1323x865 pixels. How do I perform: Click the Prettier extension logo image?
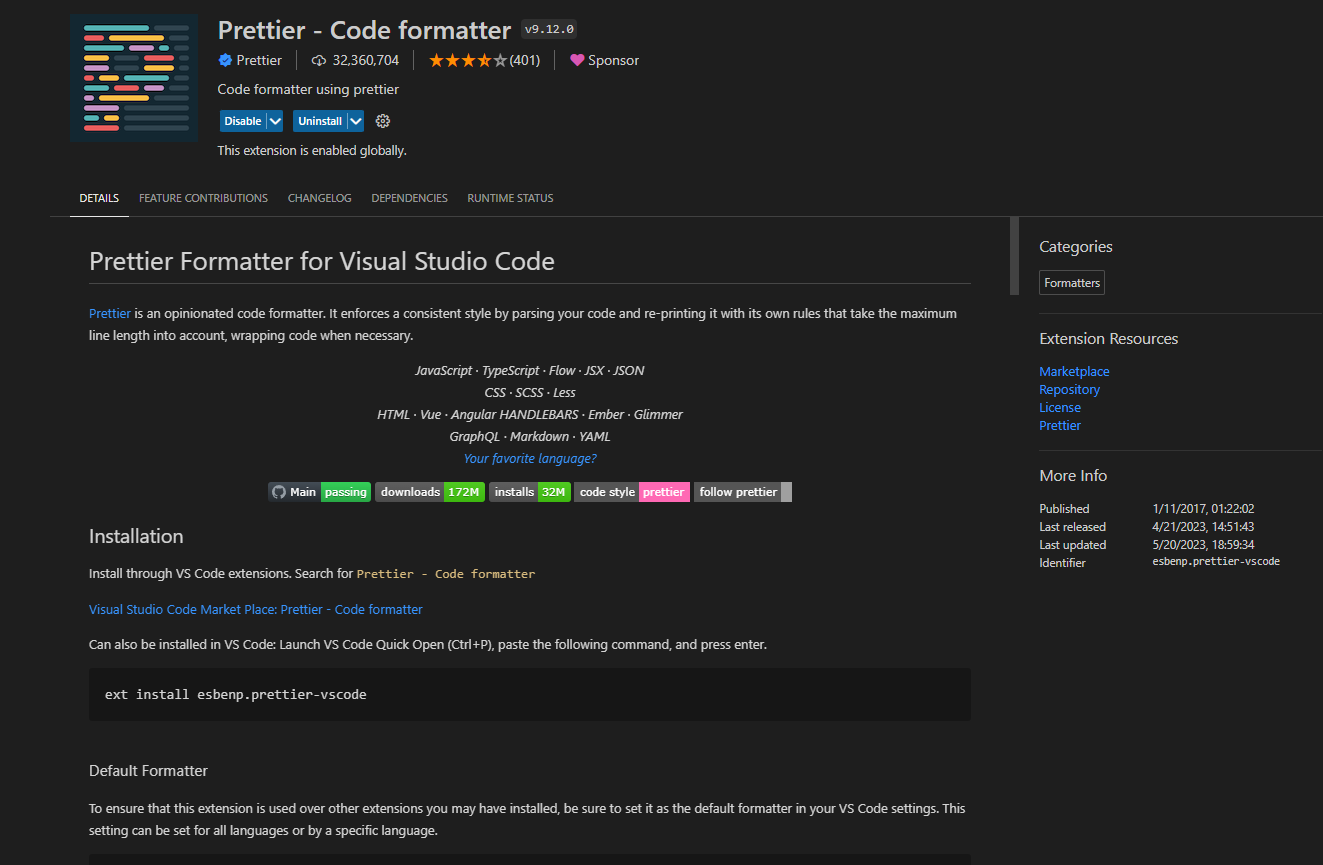pos(134,78)
